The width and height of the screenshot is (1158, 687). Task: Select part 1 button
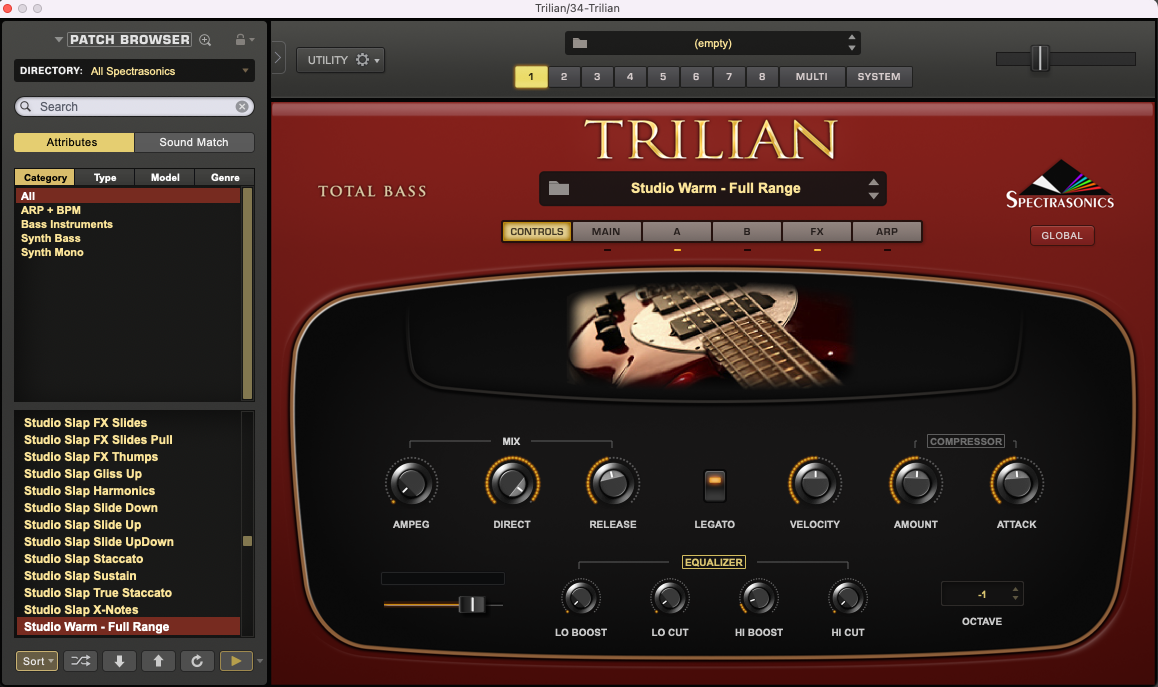coord(531,77)
